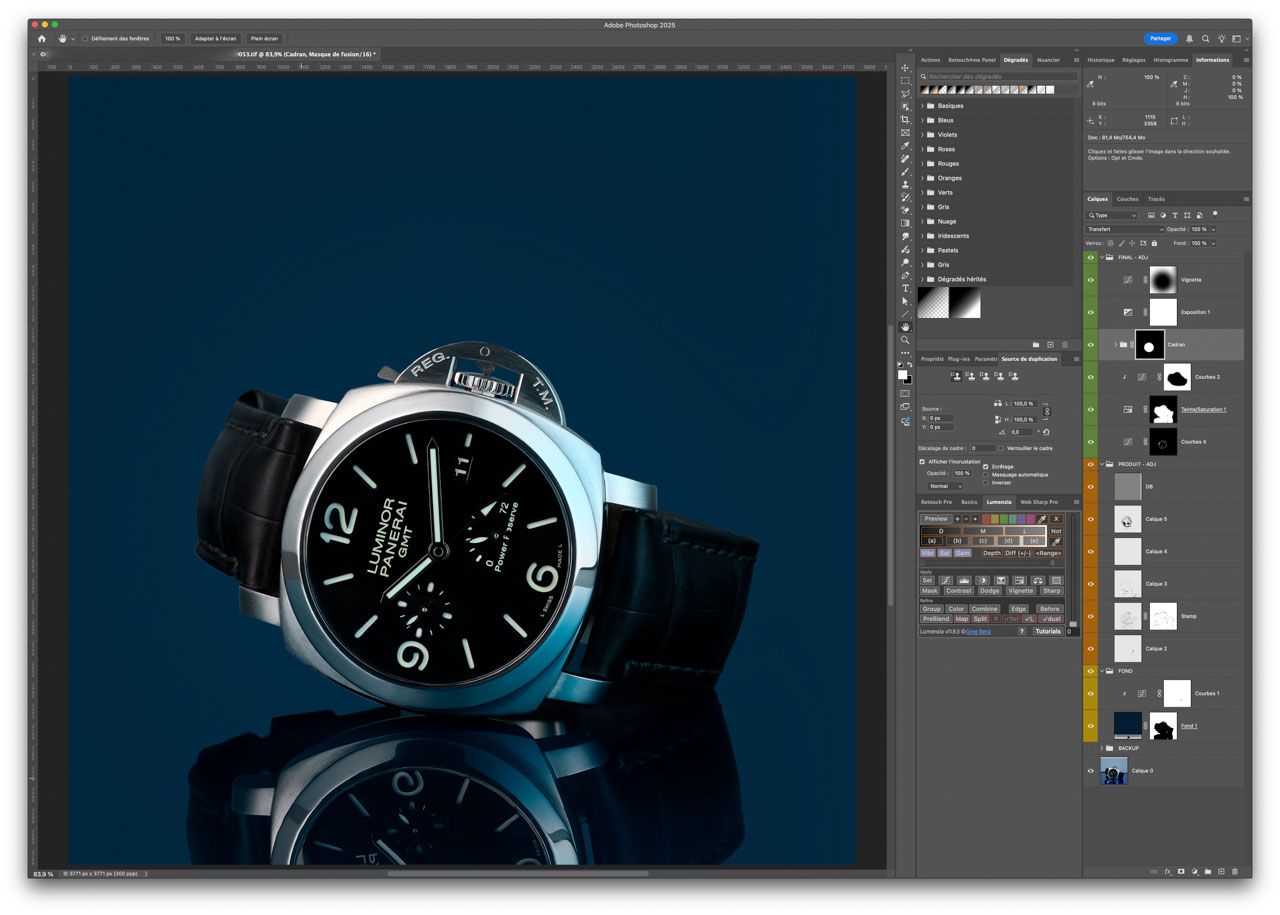Open the layer filter Type dropdown
This screenshot has height=915, width=1280.
[x=1112, y=215]
